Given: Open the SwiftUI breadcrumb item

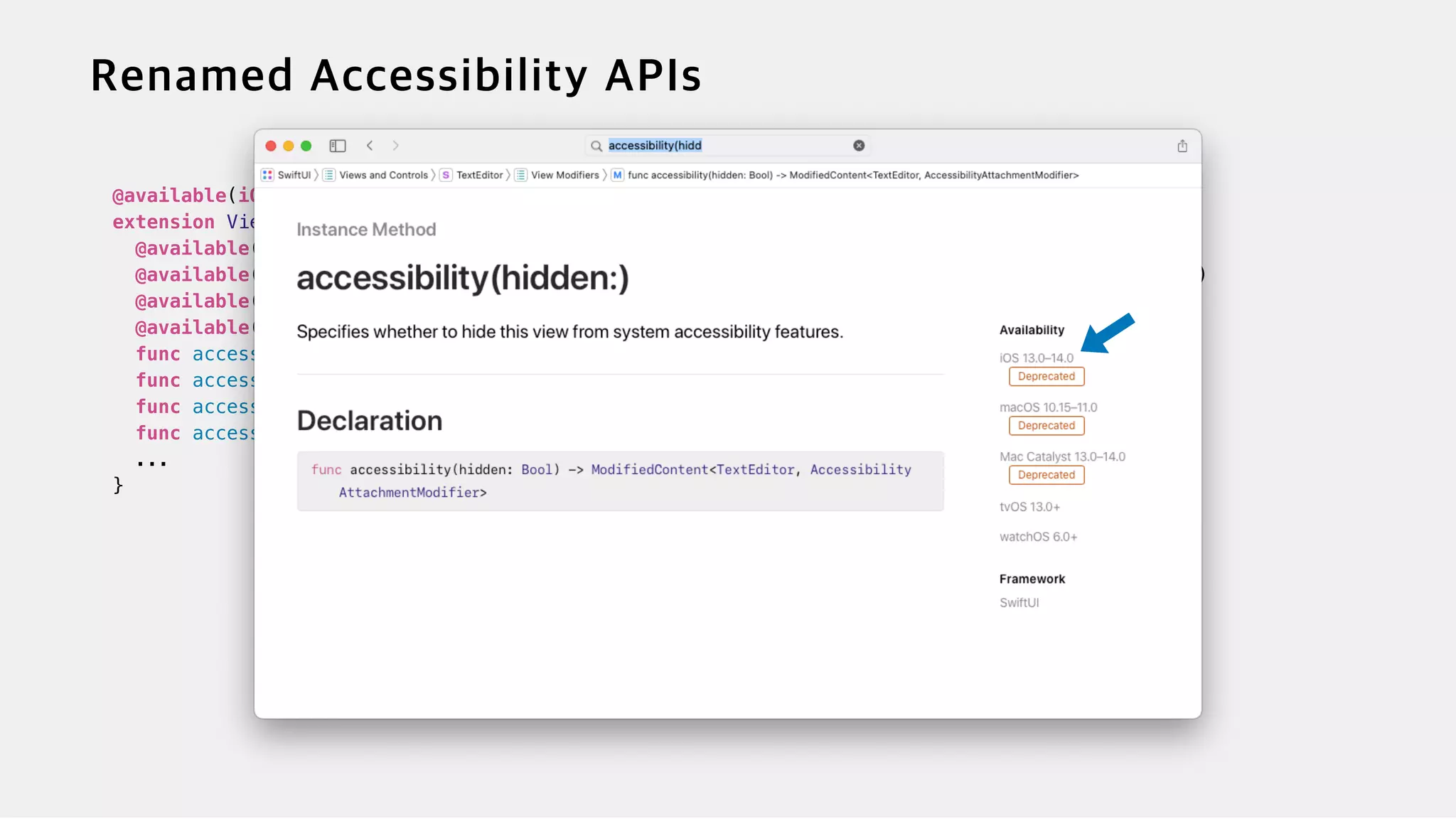Looking at the screenshot, I should click(x=294, y=175).
